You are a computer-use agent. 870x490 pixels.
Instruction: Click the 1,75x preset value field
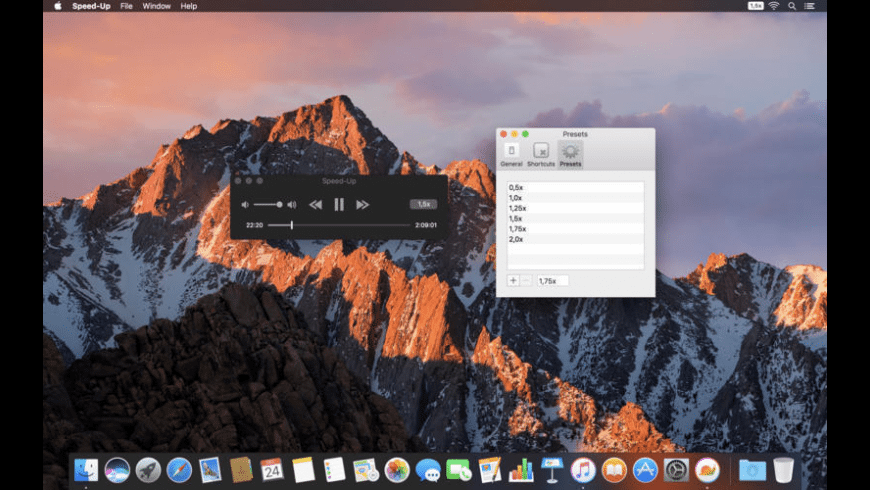click(552, 281)
